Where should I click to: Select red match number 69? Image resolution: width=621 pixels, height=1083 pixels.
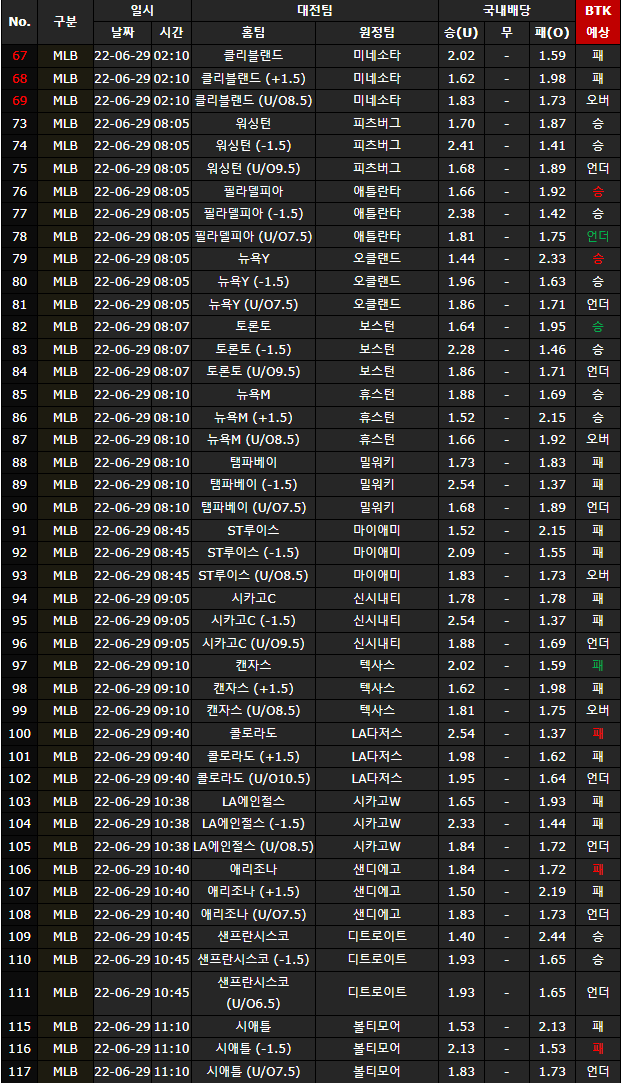(19, 101)
